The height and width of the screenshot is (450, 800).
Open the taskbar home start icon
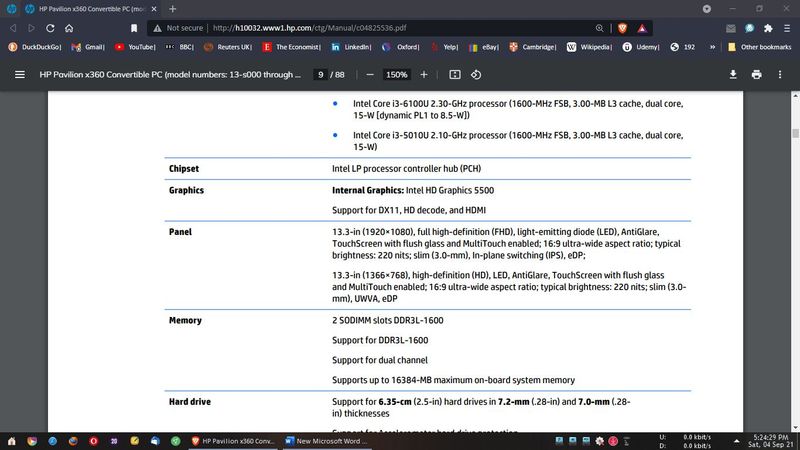(x=12, y=441)
